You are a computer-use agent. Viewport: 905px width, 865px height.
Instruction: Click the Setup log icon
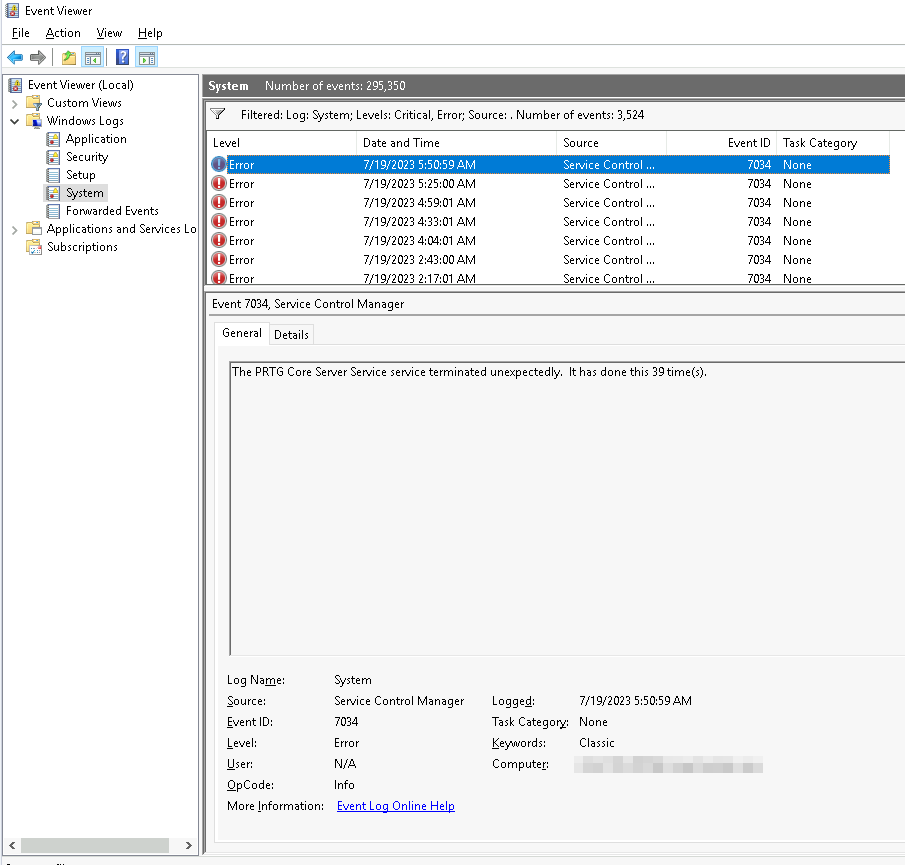tap(53, 175)
